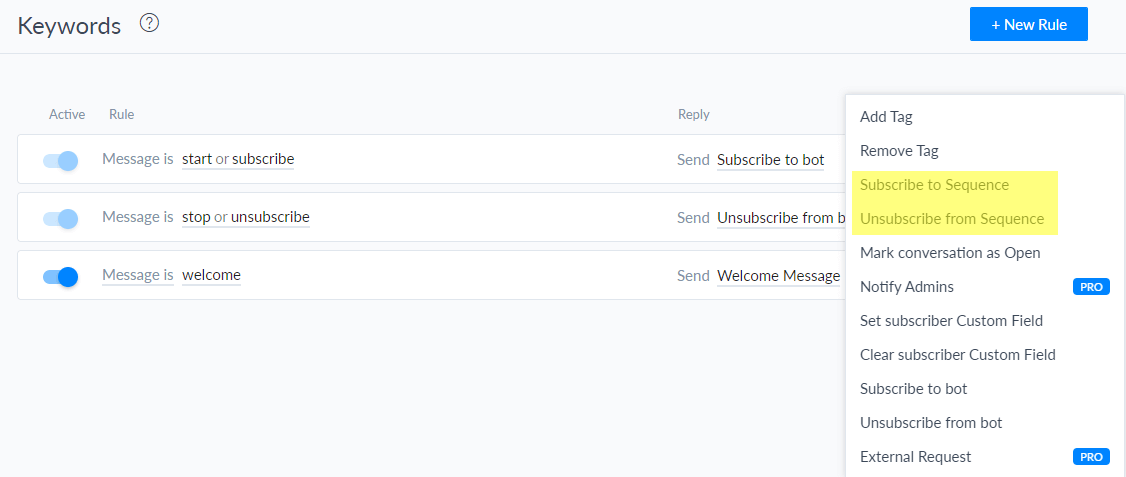Click the PRO badge beside External Request
The height and width of the screenshot is (477, 1126).
(x=1091, y=456)
